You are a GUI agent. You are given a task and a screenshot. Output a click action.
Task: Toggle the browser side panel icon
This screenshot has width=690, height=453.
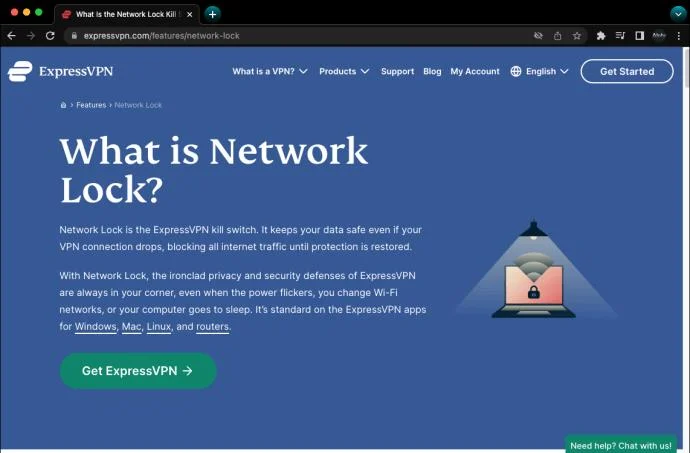639,36
